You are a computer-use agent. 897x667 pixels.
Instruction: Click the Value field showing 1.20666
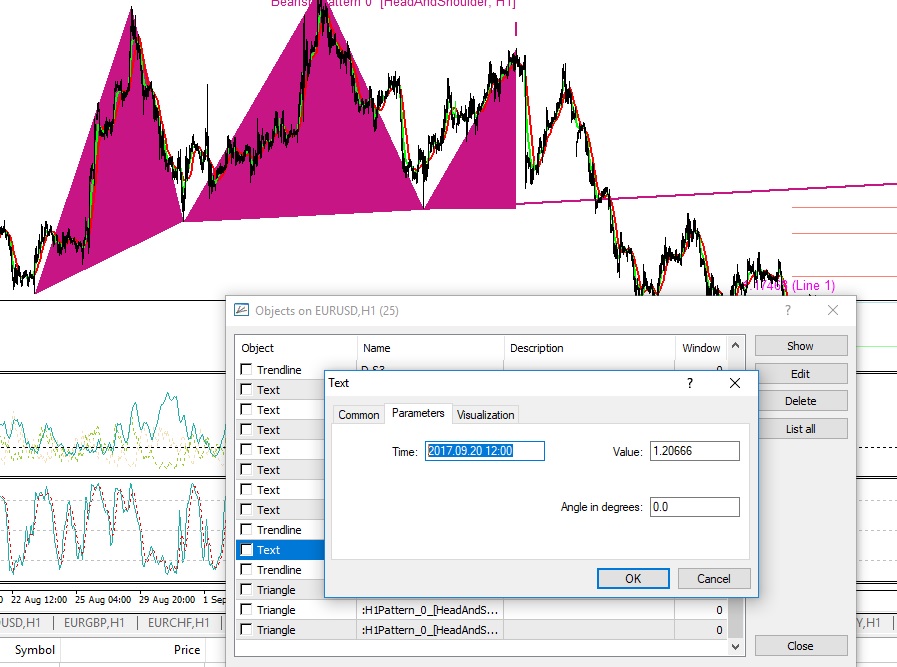(694, 451)
